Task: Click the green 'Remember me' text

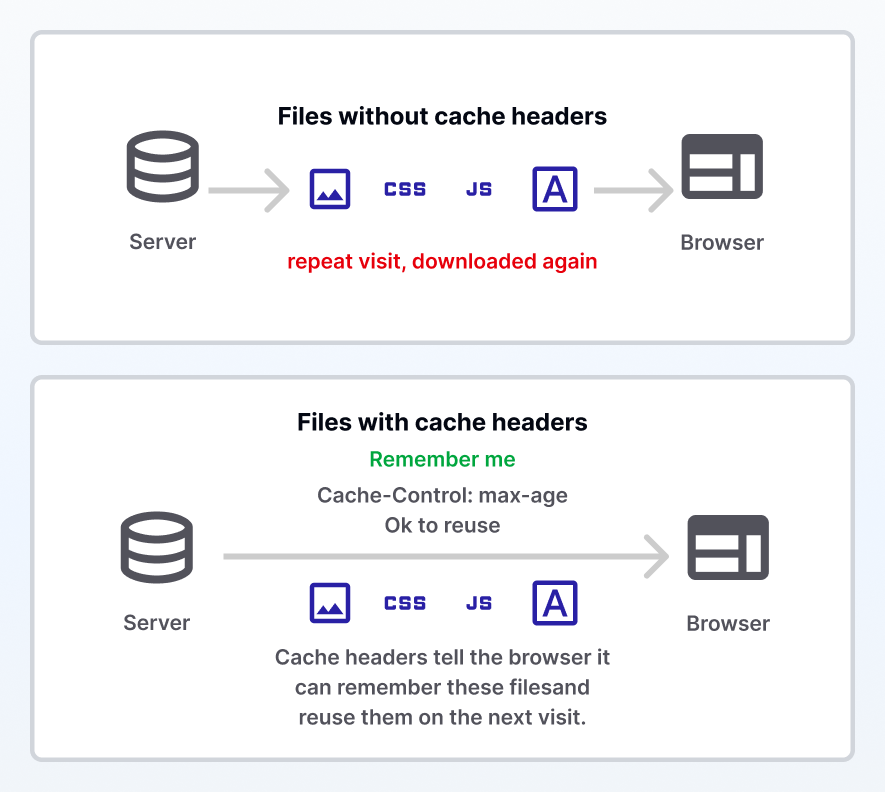Action: coord(442,459)
